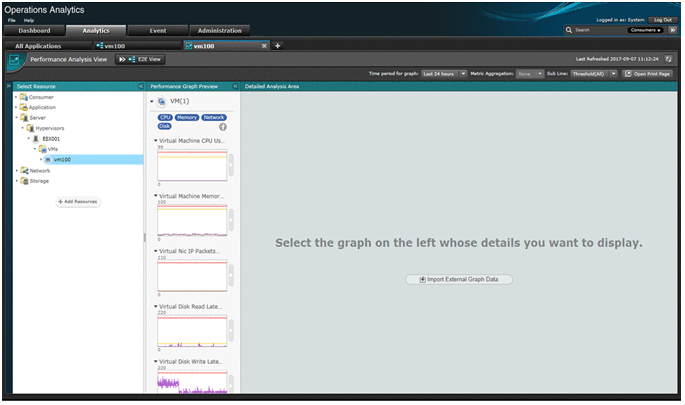This screenshot has height=405, width=685.
Task: Select the Virtual Nic IP Packets graph thumbnail
Action: (192, 276)
